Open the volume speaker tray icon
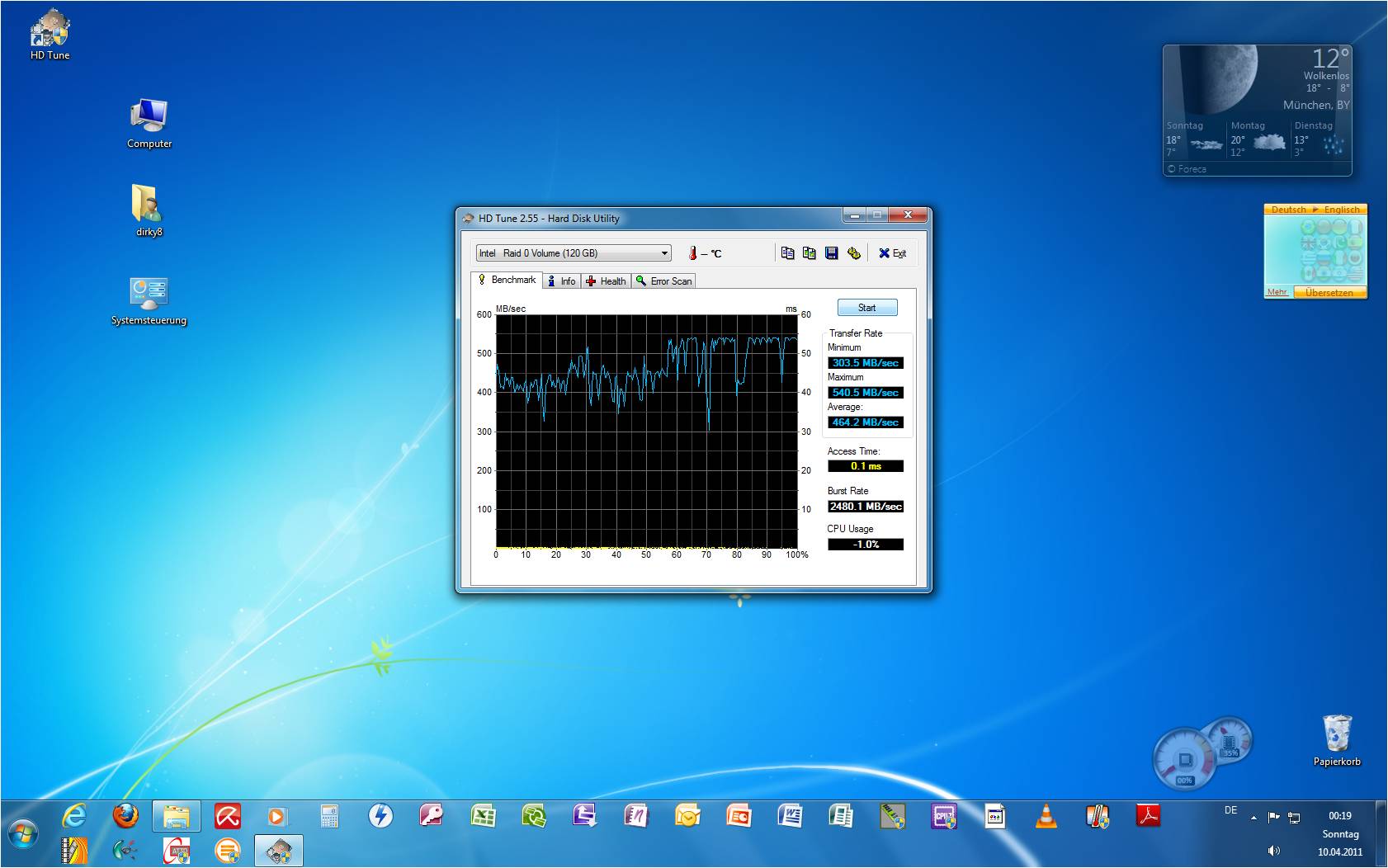The height and width of the screenshot is (868, 1388). tap(1274, 851)
